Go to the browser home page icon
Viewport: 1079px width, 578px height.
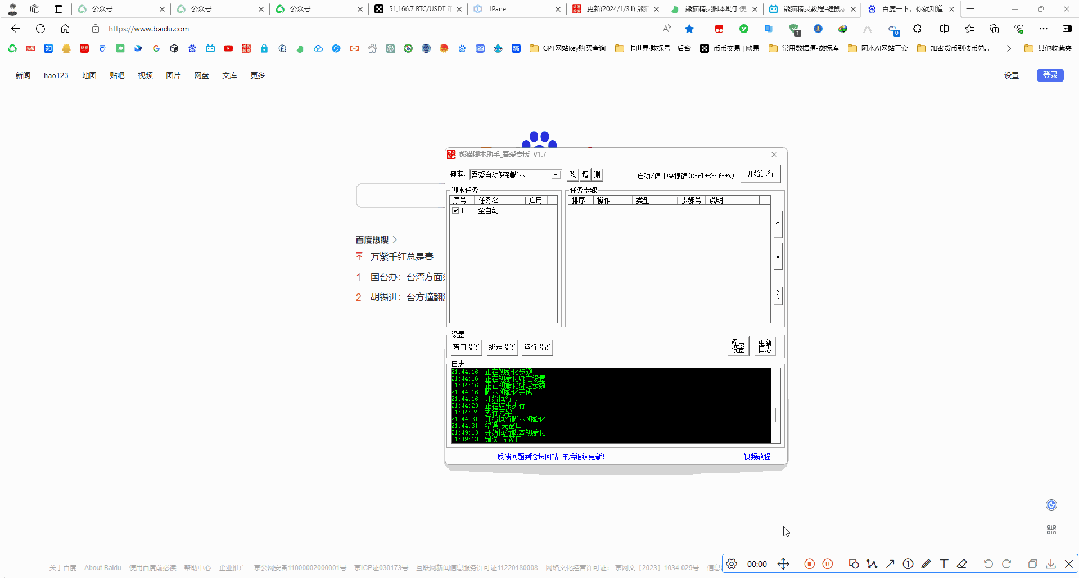pyautogui.click(x=65, y=29)
